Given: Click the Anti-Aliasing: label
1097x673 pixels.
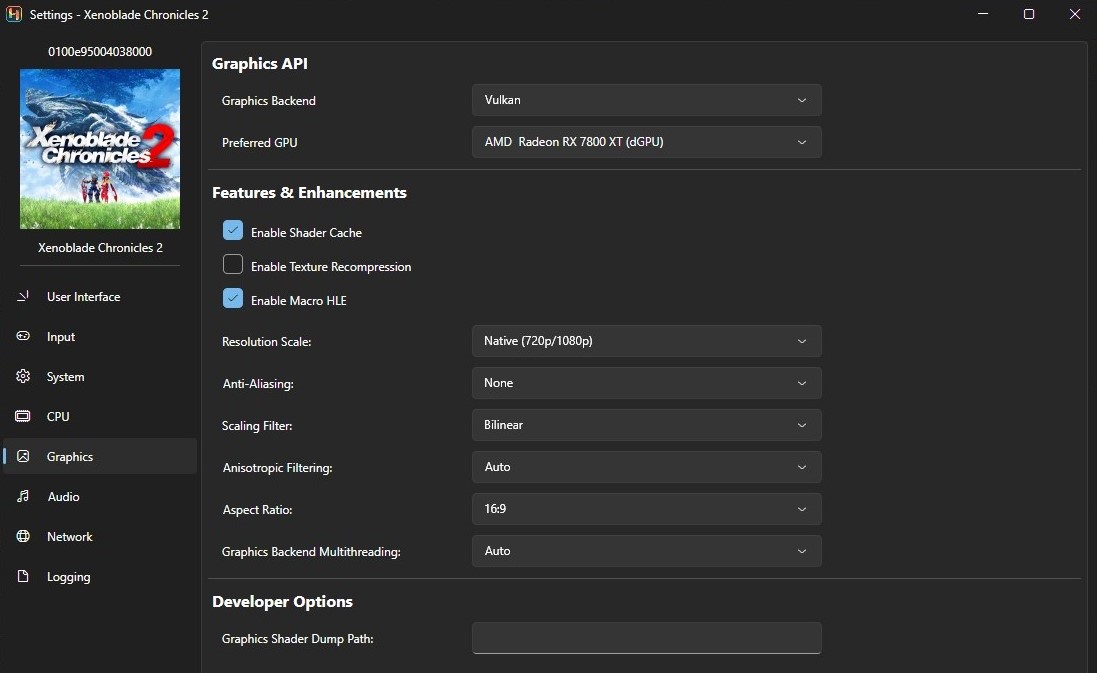Looking at the screenshot, I should tap(258, 383).
